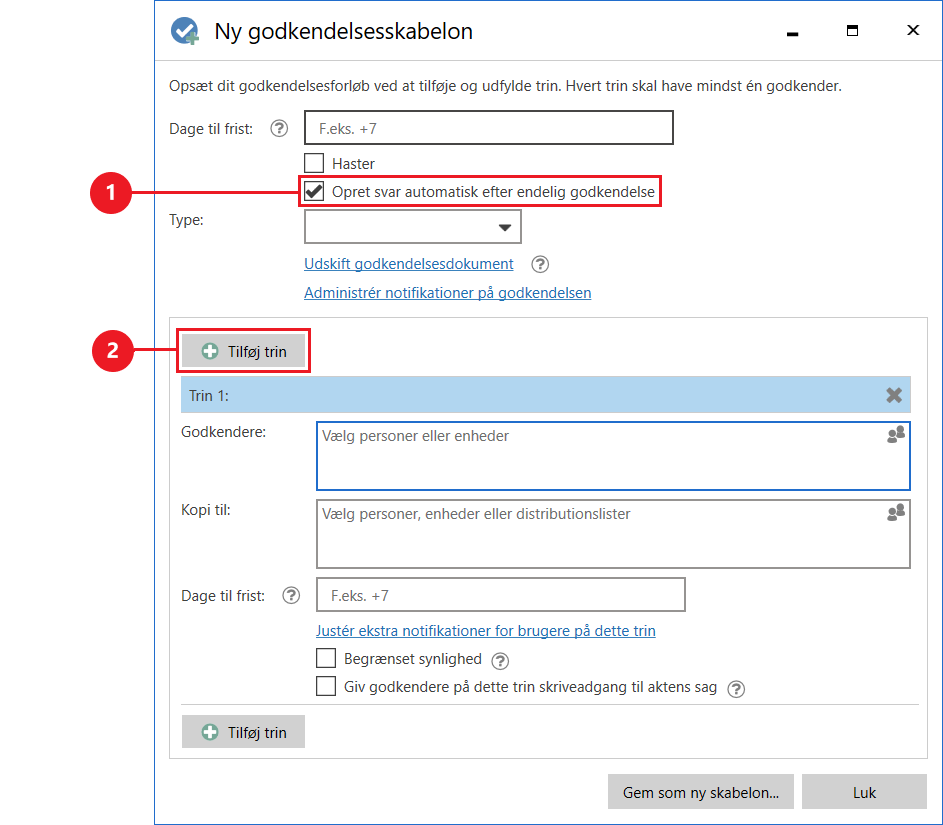Screen dimensions: 943x825
Task: Click into the Kopi til field
Action: pos(613,534)
